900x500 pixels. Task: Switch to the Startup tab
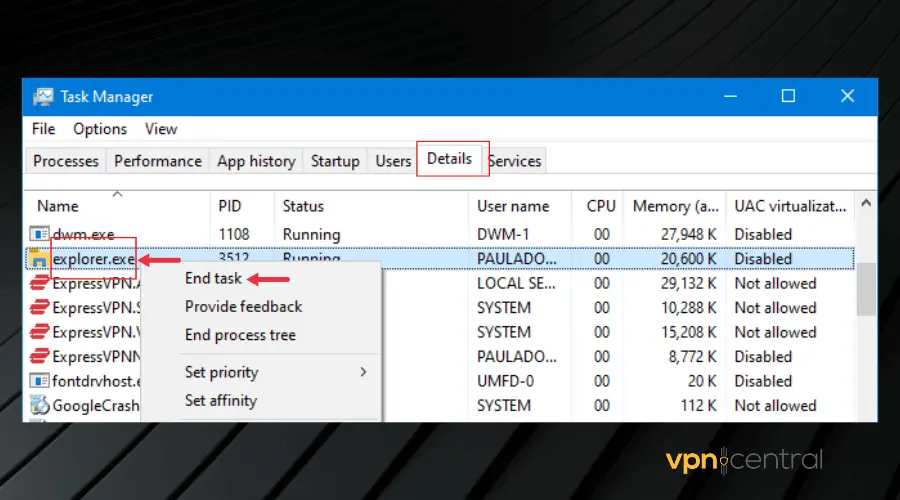[x=335, y=161]
